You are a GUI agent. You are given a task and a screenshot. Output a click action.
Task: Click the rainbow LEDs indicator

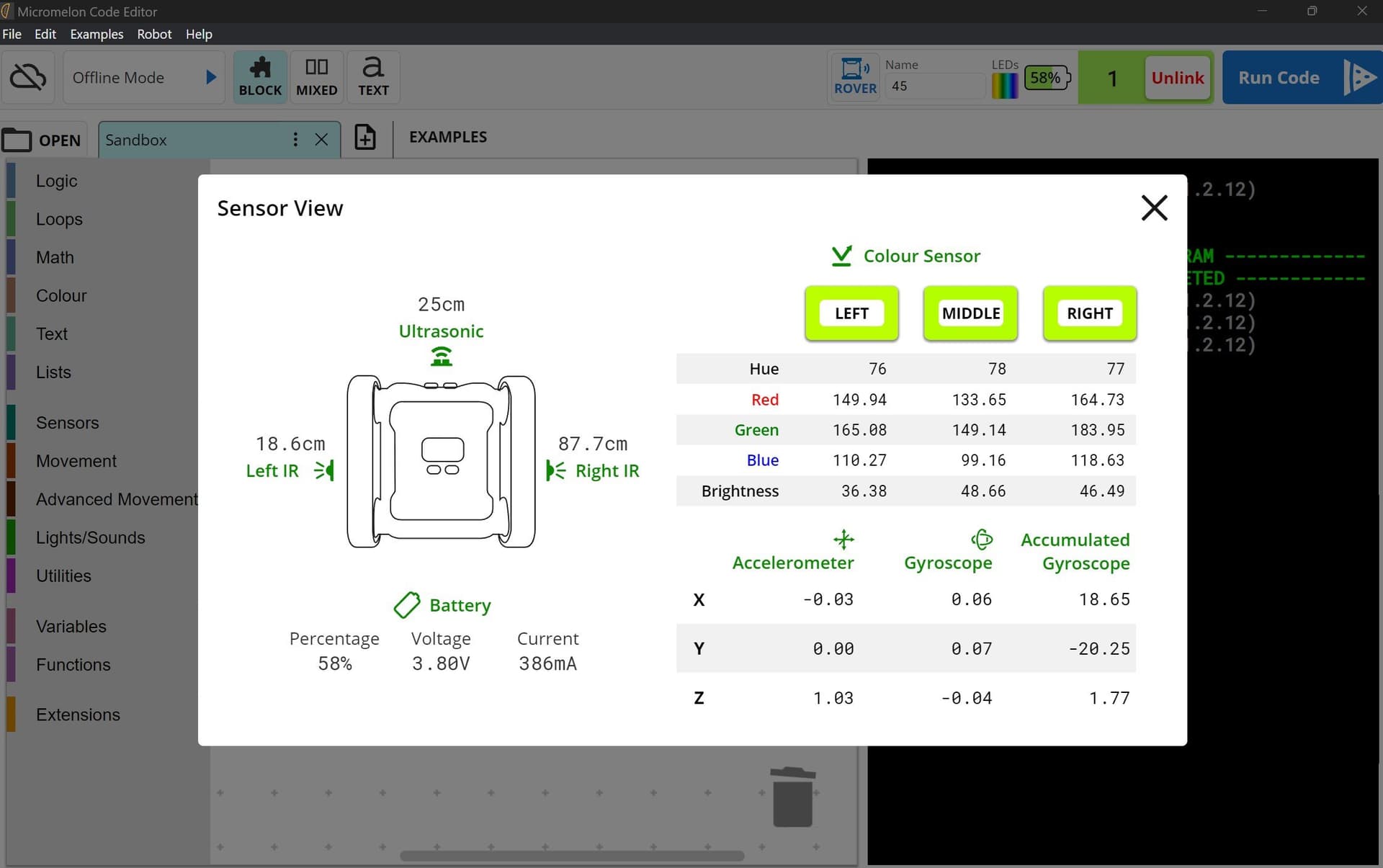(1004, 86)
